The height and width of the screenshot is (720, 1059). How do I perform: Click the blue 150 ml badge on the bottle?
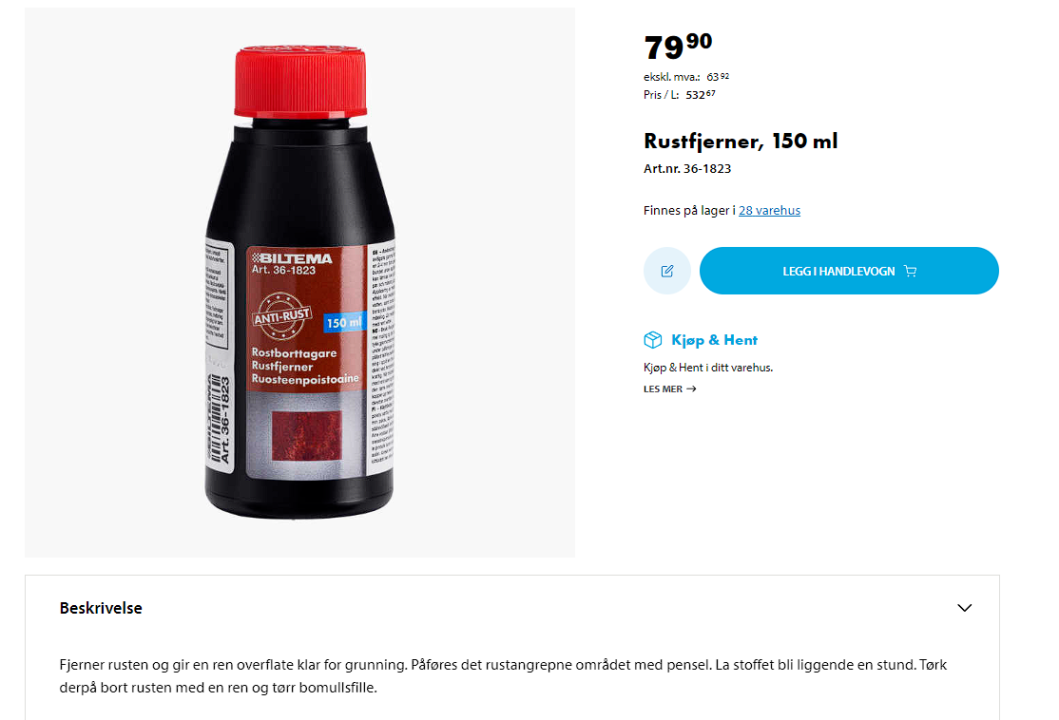pos(344,323)
